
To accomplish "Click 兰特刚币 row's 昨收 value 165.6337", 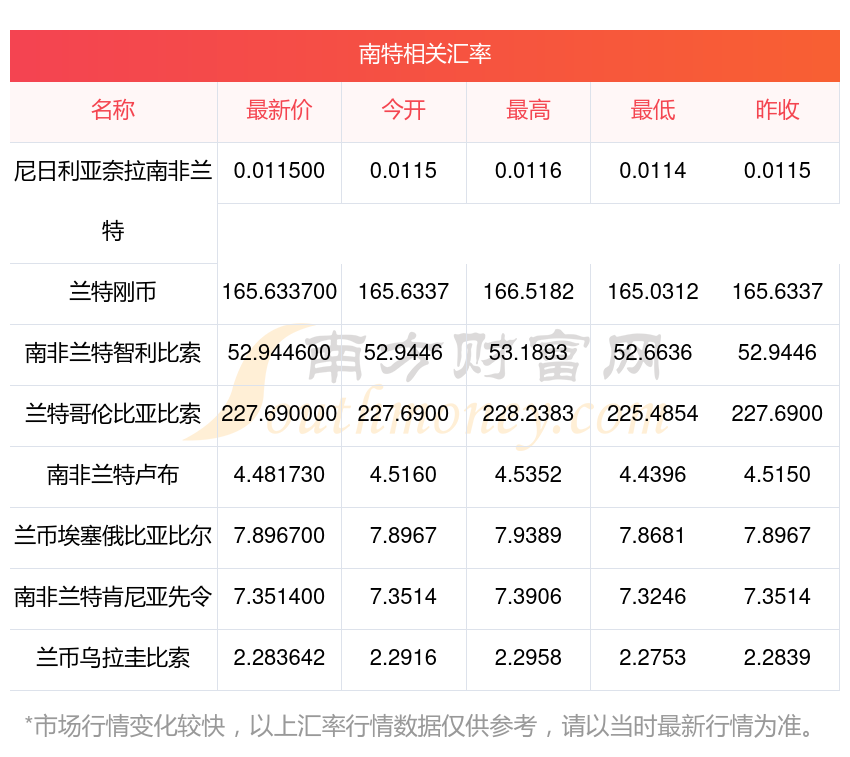I will (777, 292).
